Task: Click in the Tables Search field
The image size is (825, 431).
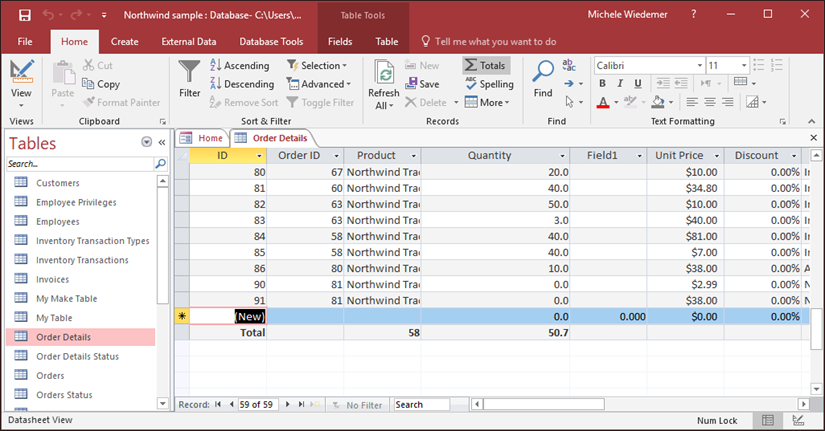Action: click(x=80, y=164)
